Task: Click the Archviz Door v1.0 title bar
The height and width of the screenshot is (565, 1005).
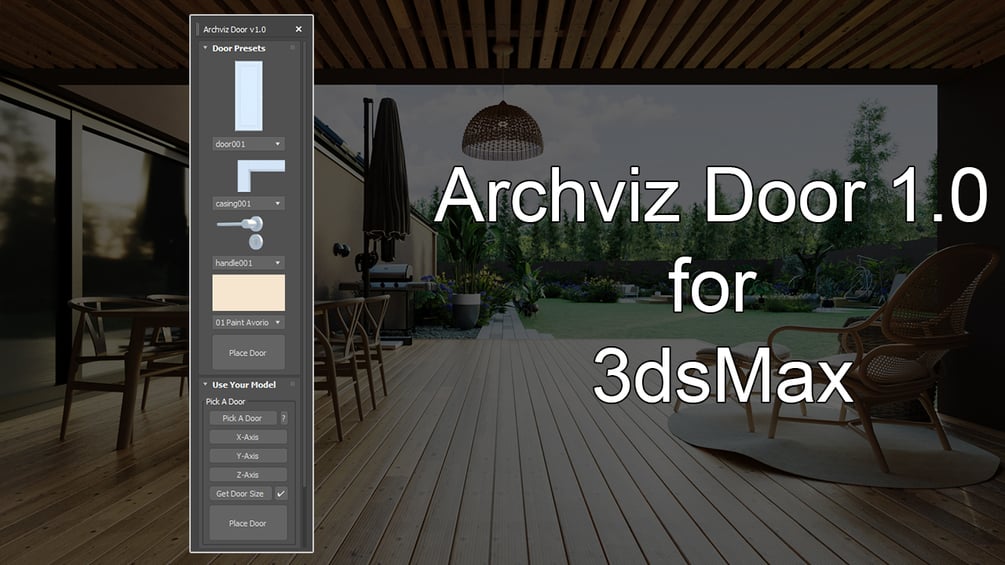Action: (244, 29)
